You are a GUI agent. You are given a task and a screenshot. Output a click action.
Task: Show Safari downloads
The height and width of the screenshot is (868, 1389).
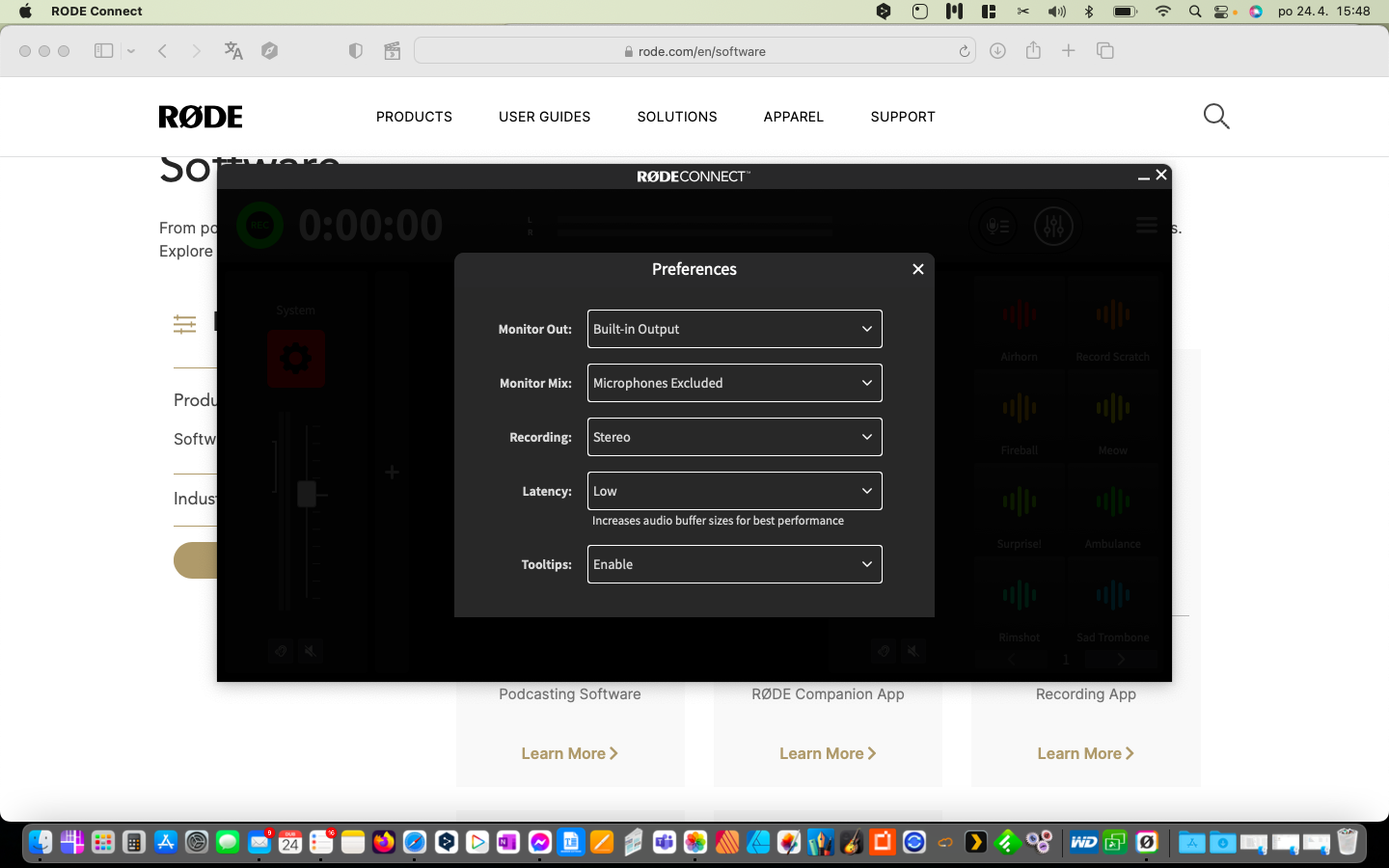coord(997,51)
